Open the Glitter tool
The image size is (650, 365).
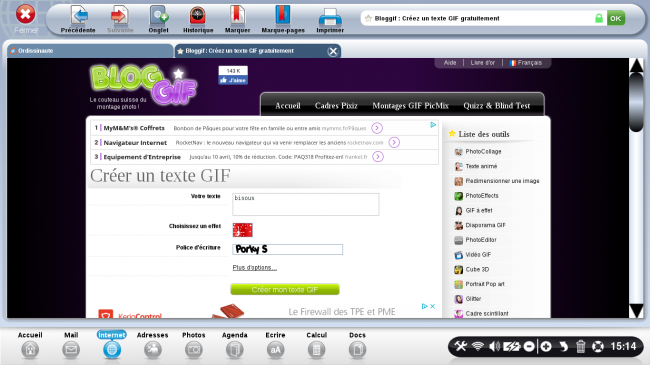(468, 299)
